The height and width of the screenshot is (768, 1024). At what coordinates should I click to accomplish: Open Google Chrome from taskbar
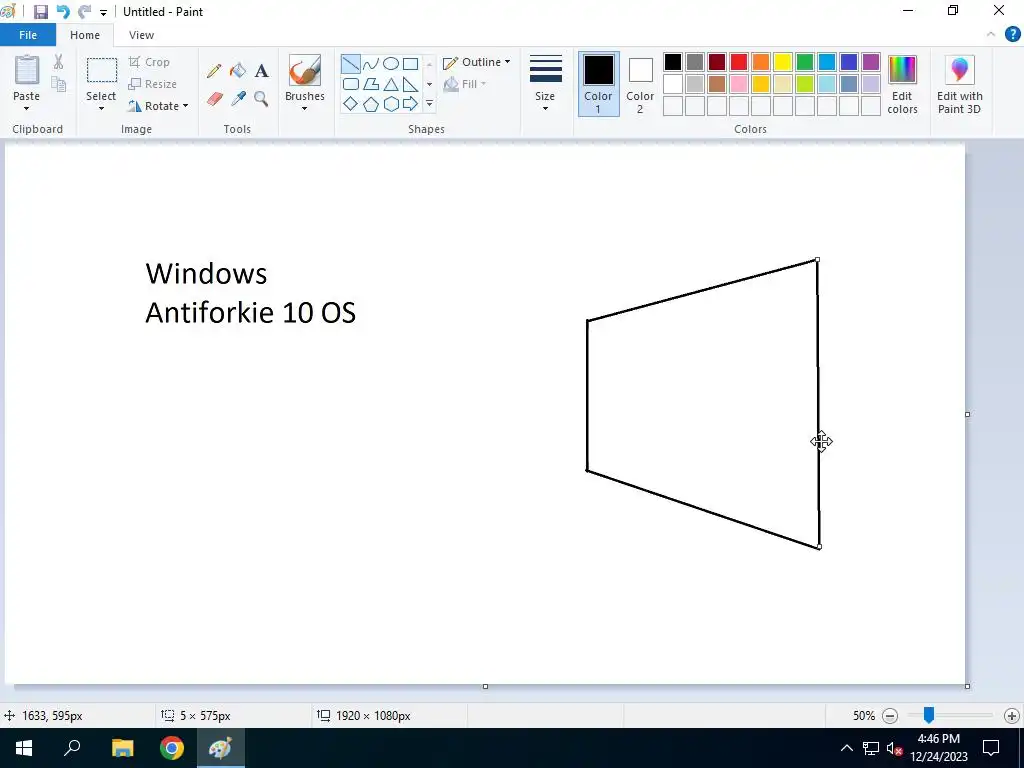[x=172, y=748]
